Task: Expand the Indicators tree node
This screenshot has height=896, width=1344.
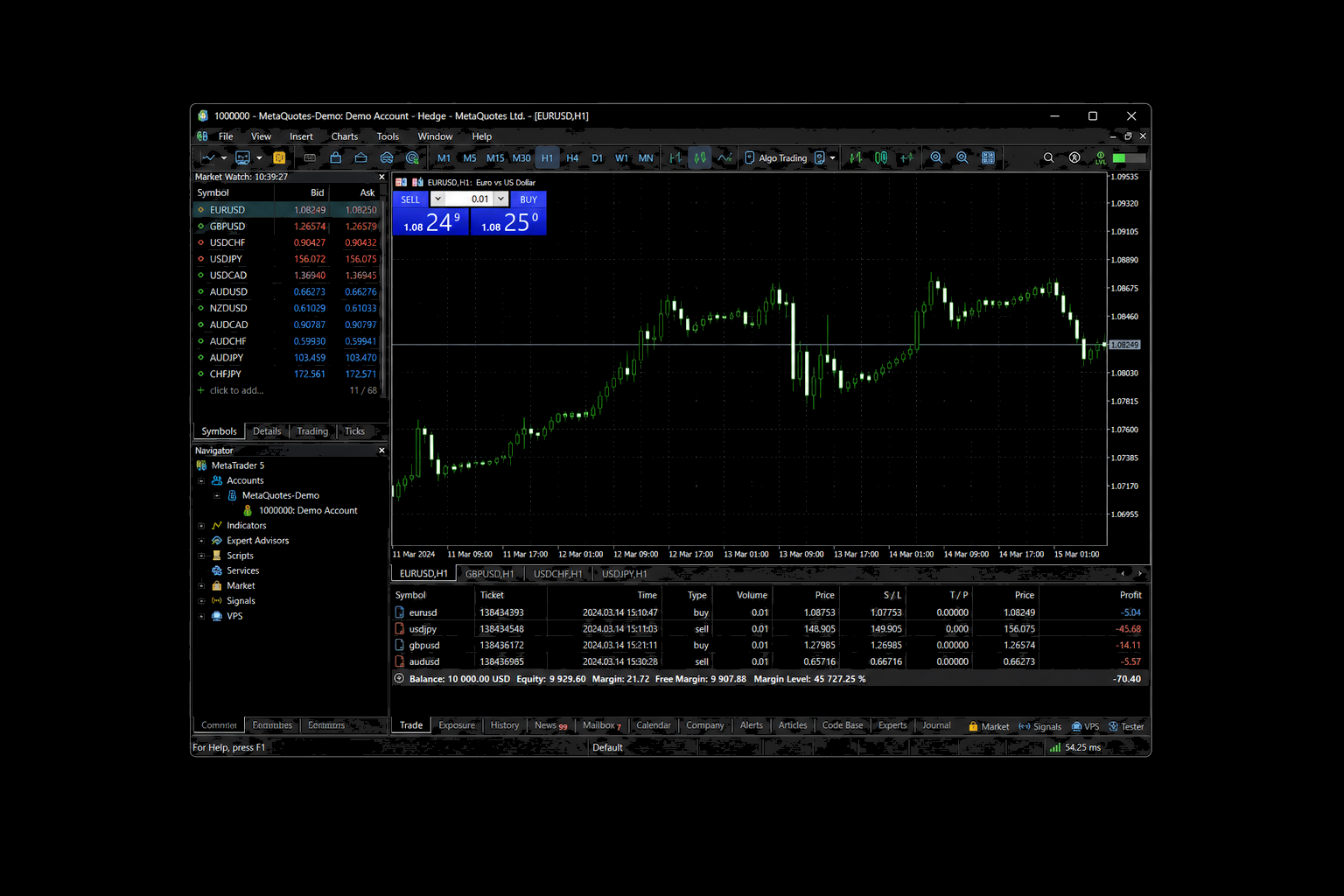Action: 201,526
